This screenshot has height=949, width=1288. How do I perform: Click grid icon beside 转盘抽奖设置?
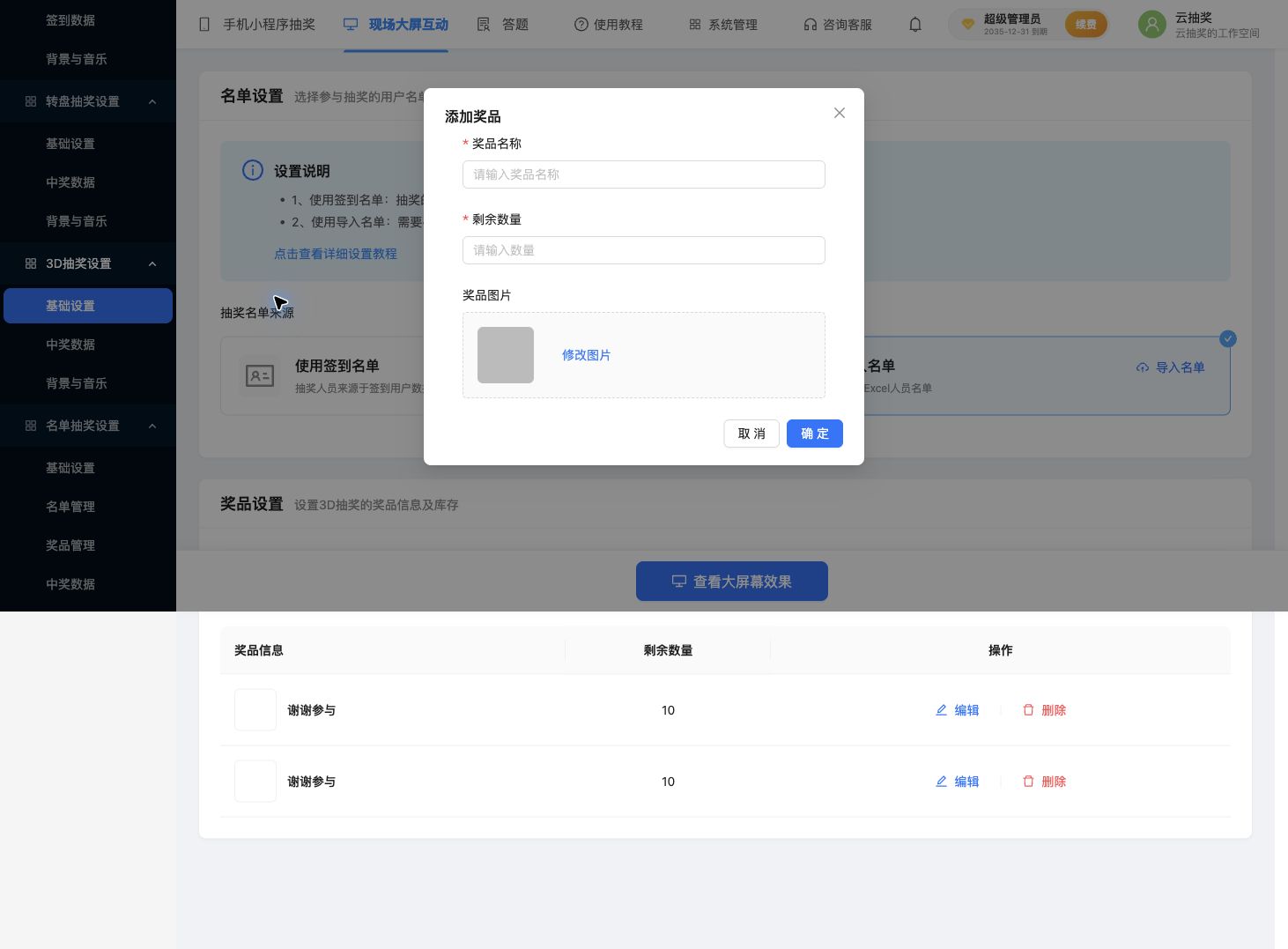pos(31,101)
